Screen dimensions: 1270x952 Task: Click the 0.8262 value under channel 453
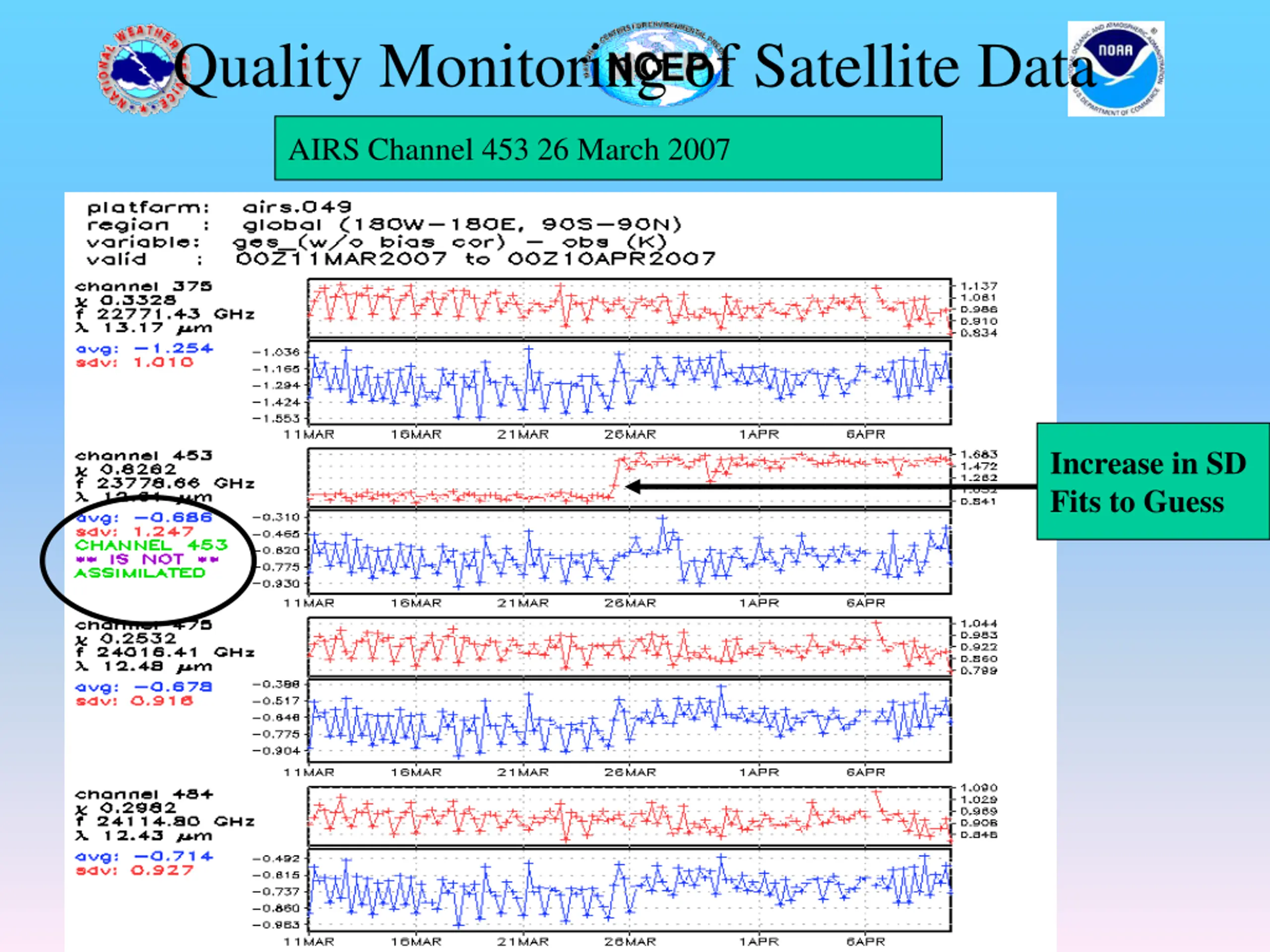pos(138,470)
